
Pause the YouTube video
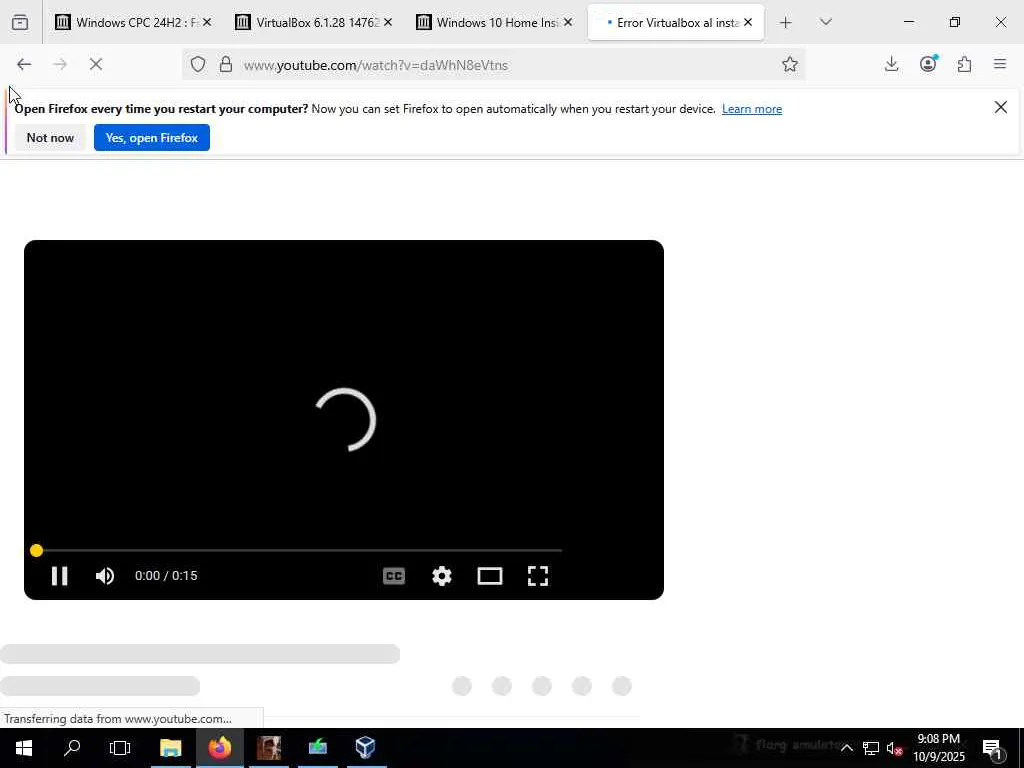coord(59,576)
